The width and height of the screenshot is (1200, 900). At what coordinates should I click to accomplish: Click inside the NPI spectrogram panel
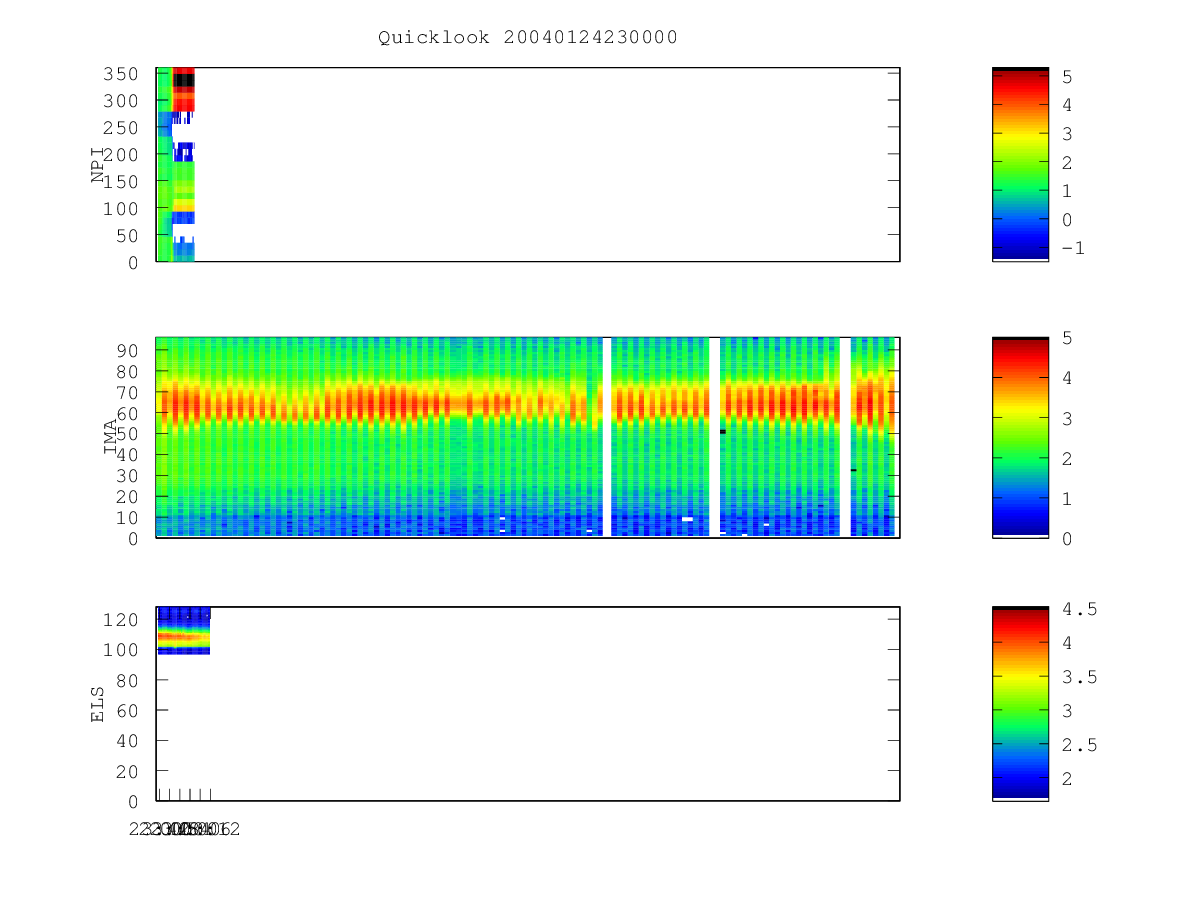[x=528, y=165]
